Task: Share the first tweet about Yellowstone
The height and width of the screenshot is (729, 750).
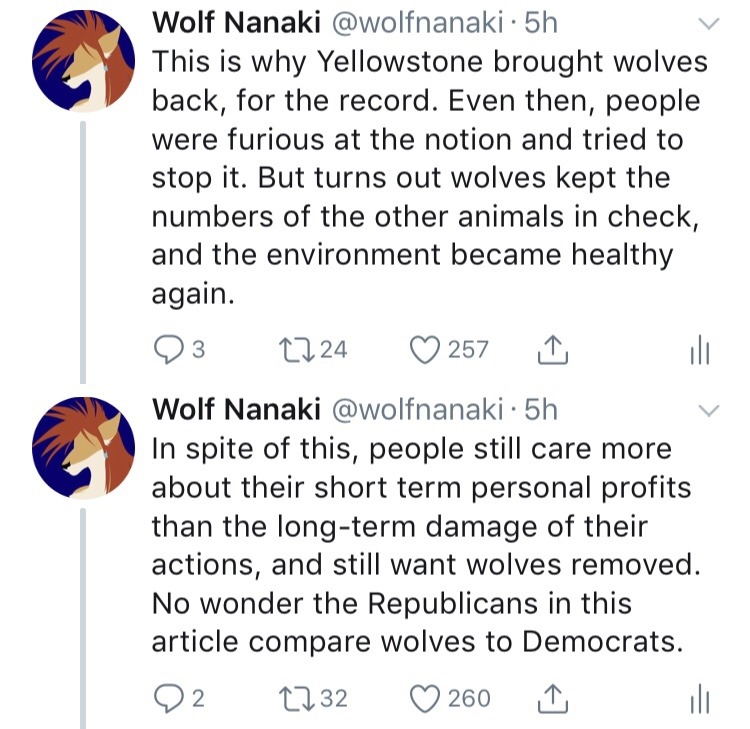Action: click(553, 349)
